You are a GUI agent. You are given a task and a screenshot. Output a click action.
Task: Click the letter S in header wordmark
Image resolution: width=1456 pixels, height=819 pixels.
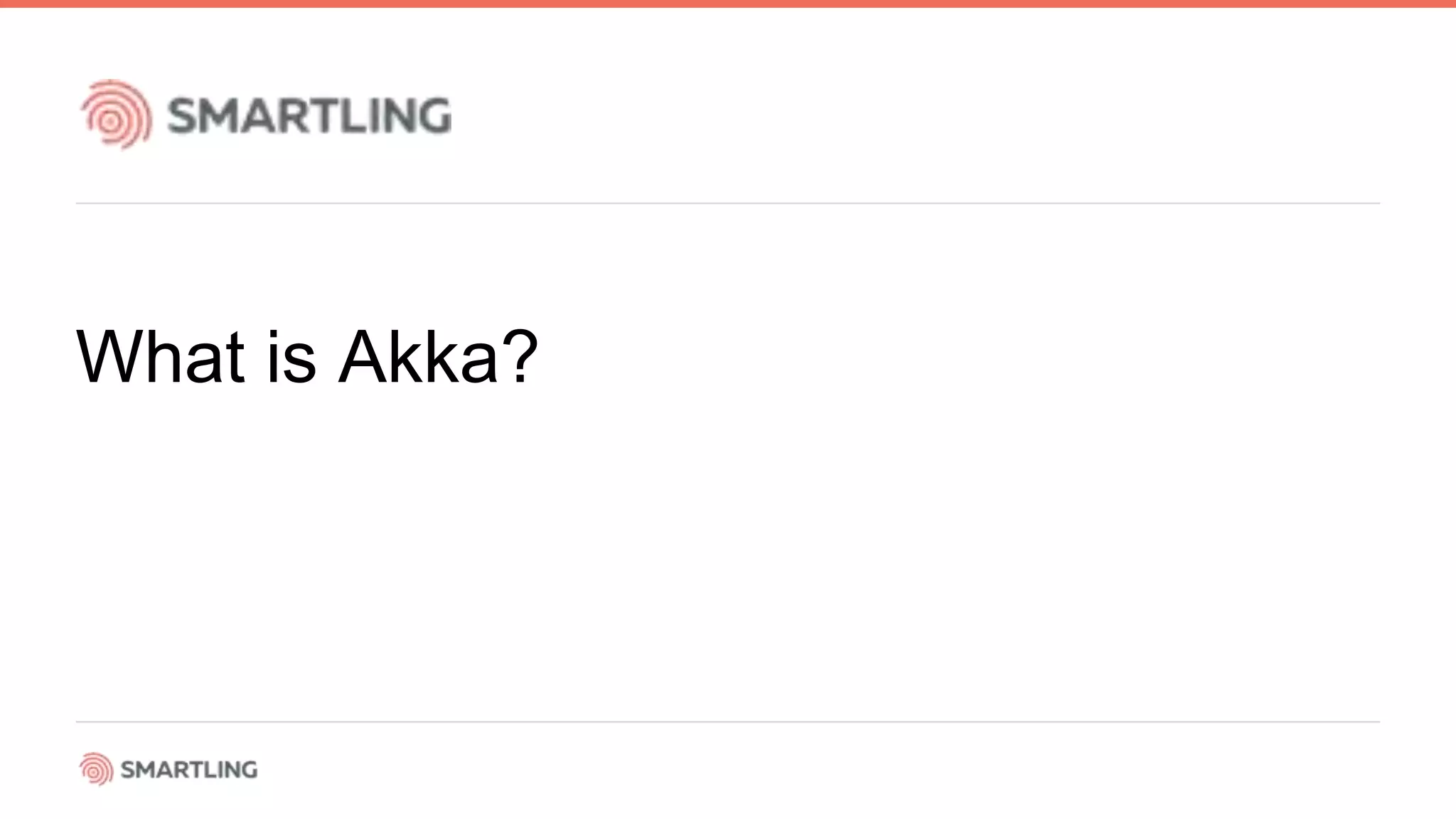(183, 116)
